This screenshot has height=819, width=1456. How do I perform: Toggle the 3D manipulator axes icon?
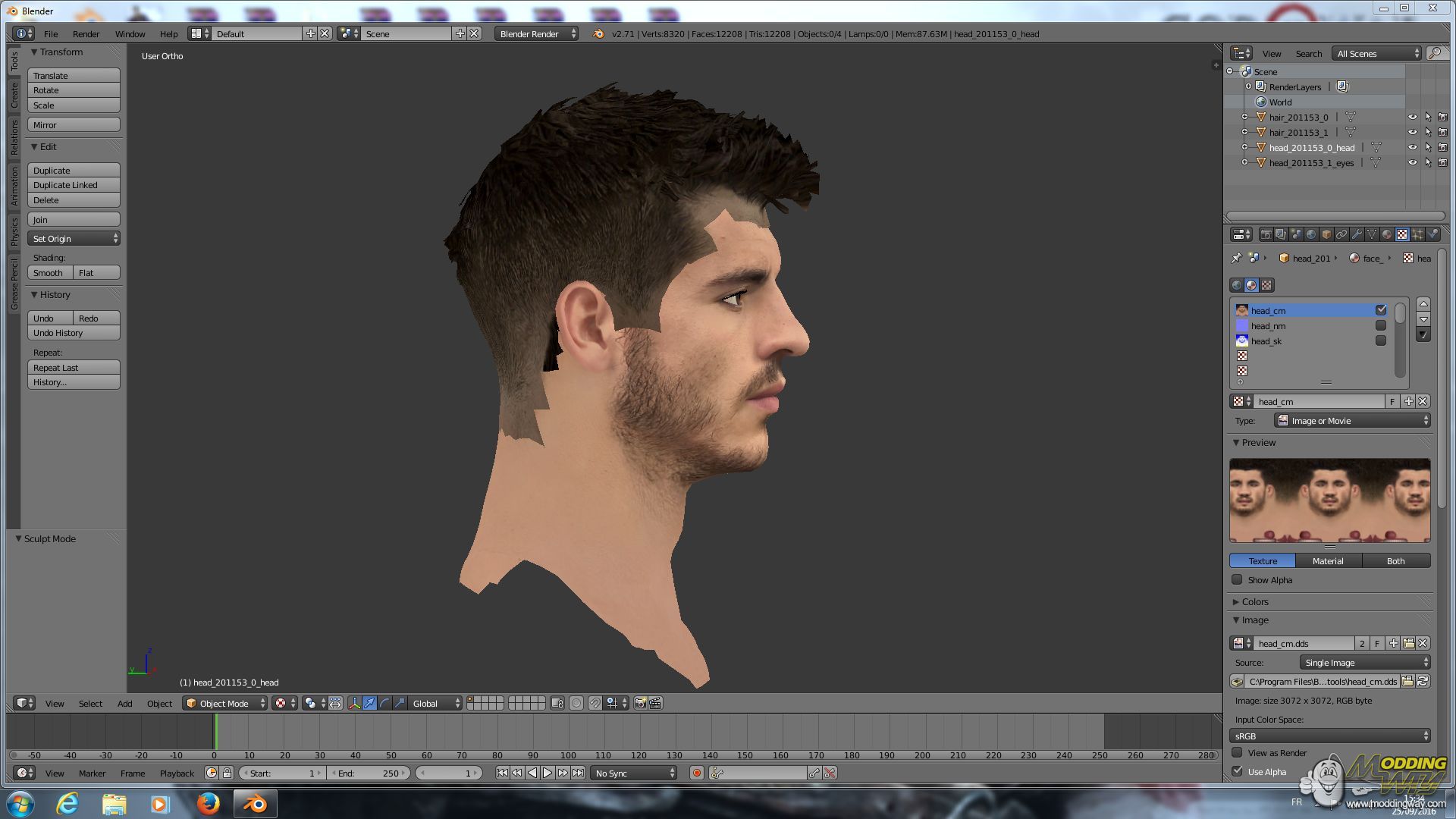354,703
